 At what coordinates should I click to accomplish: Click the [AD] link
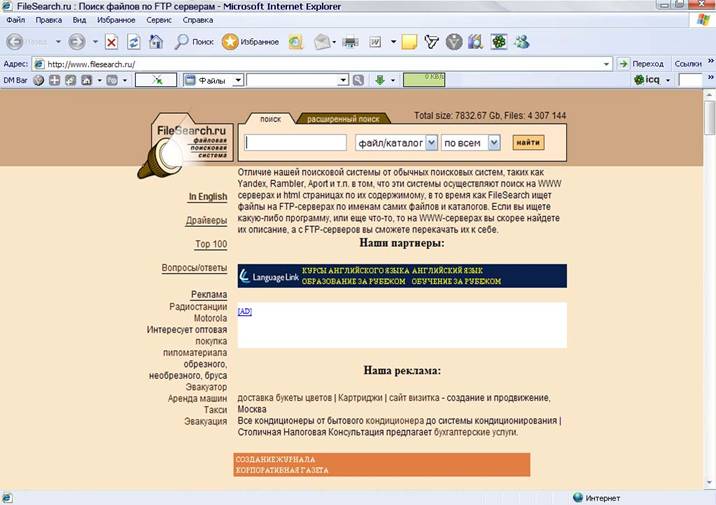coord(245,311)
